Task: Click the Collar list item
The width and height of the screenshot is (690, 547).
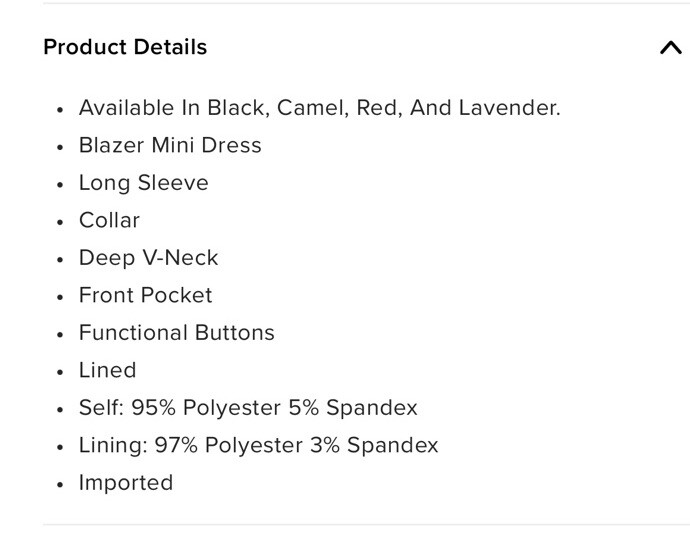Action: pyautogui.click(x=109, y=220)
